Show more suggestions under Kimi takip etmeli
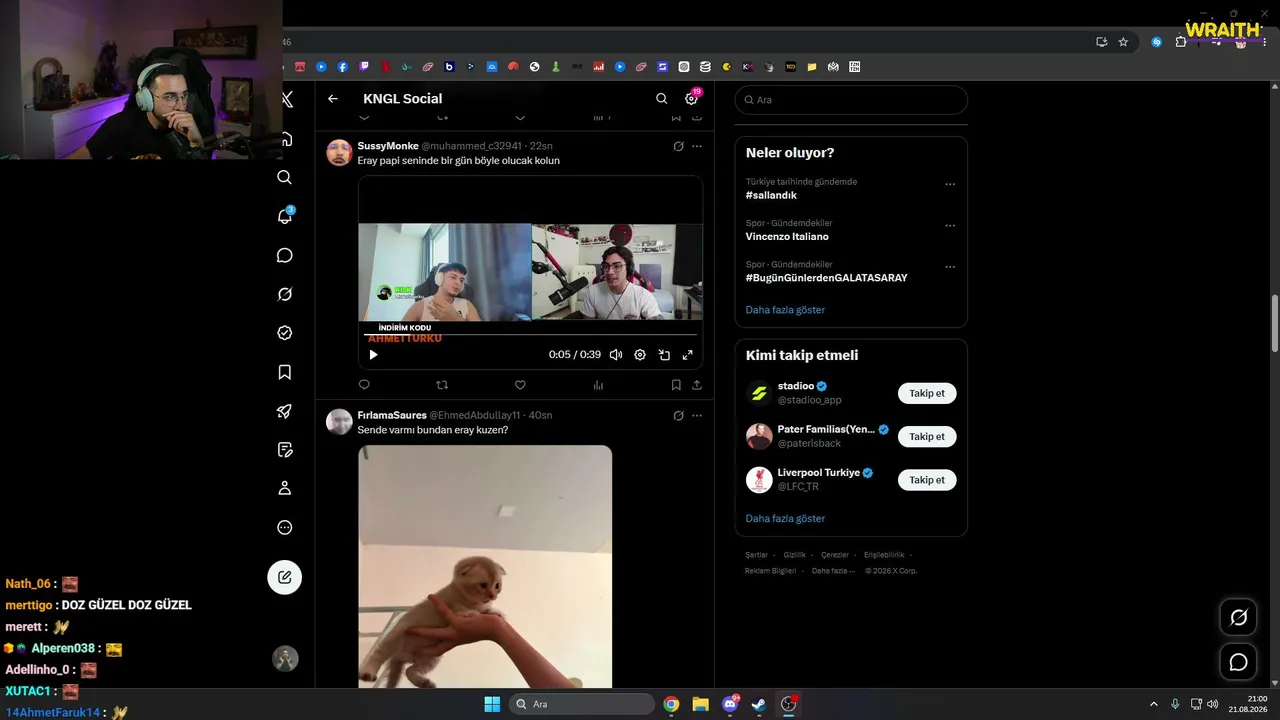 pyautogui.click(x=785, y=519)
